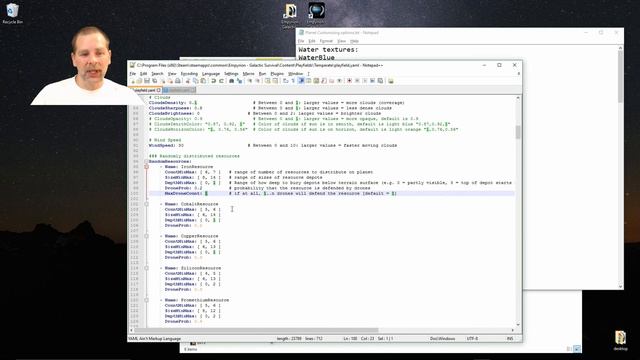The image size is (640, 360).
Task: Open Notepad++ File menu
Action: [133, 74]
